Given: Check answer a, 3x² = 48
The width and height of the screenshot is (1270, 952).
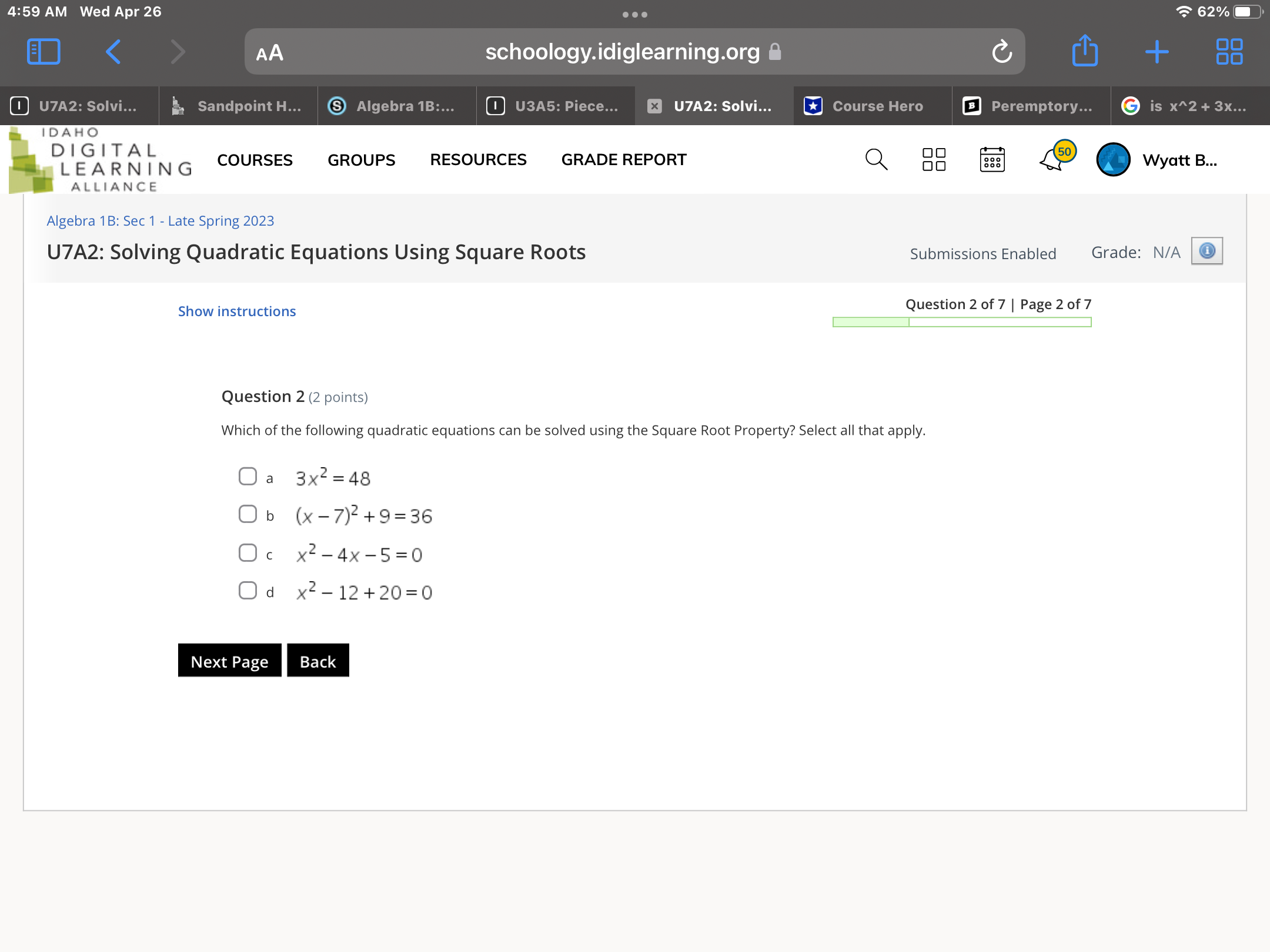Looking at the screenshot, I should point(248,476).
